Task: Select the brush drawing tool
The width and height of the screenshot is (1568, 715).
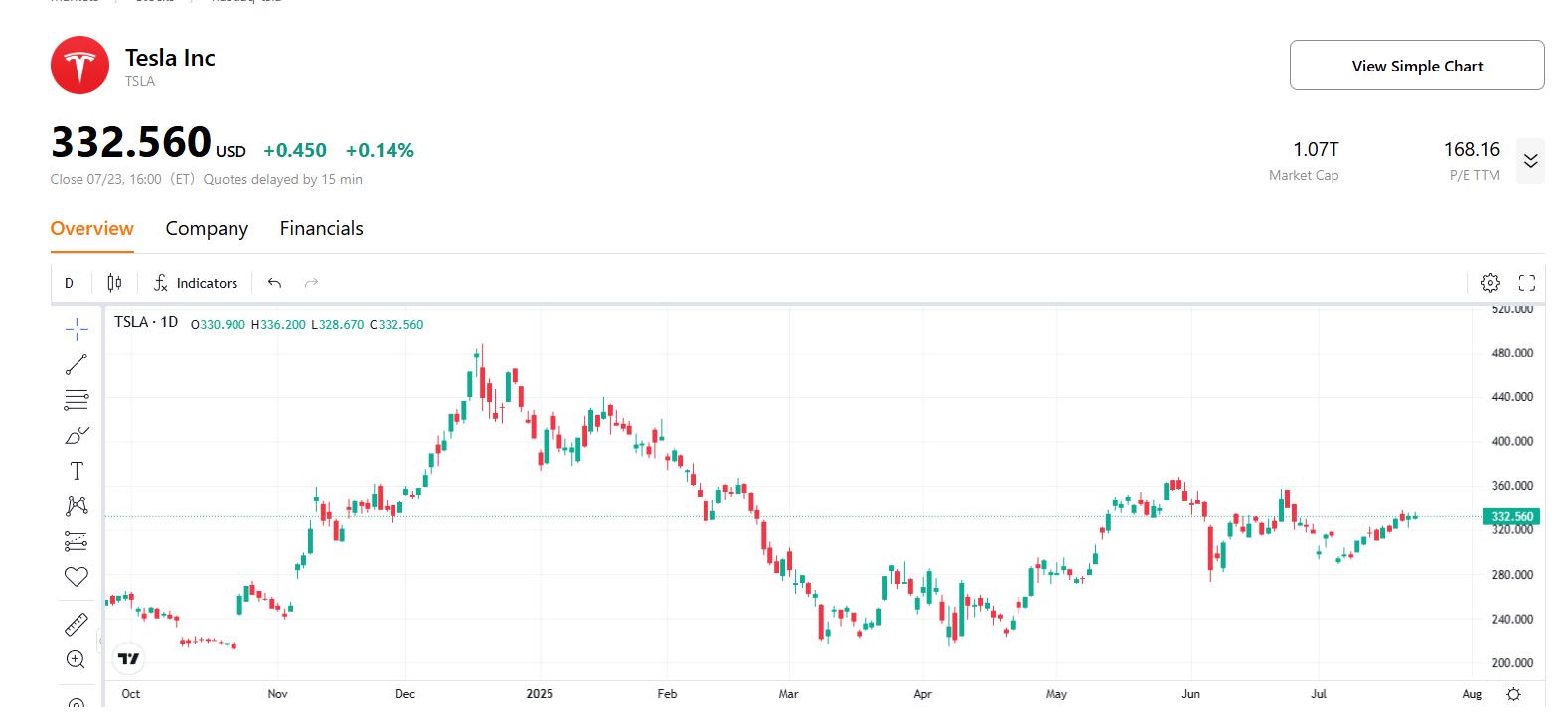Action: coord(77,434)
